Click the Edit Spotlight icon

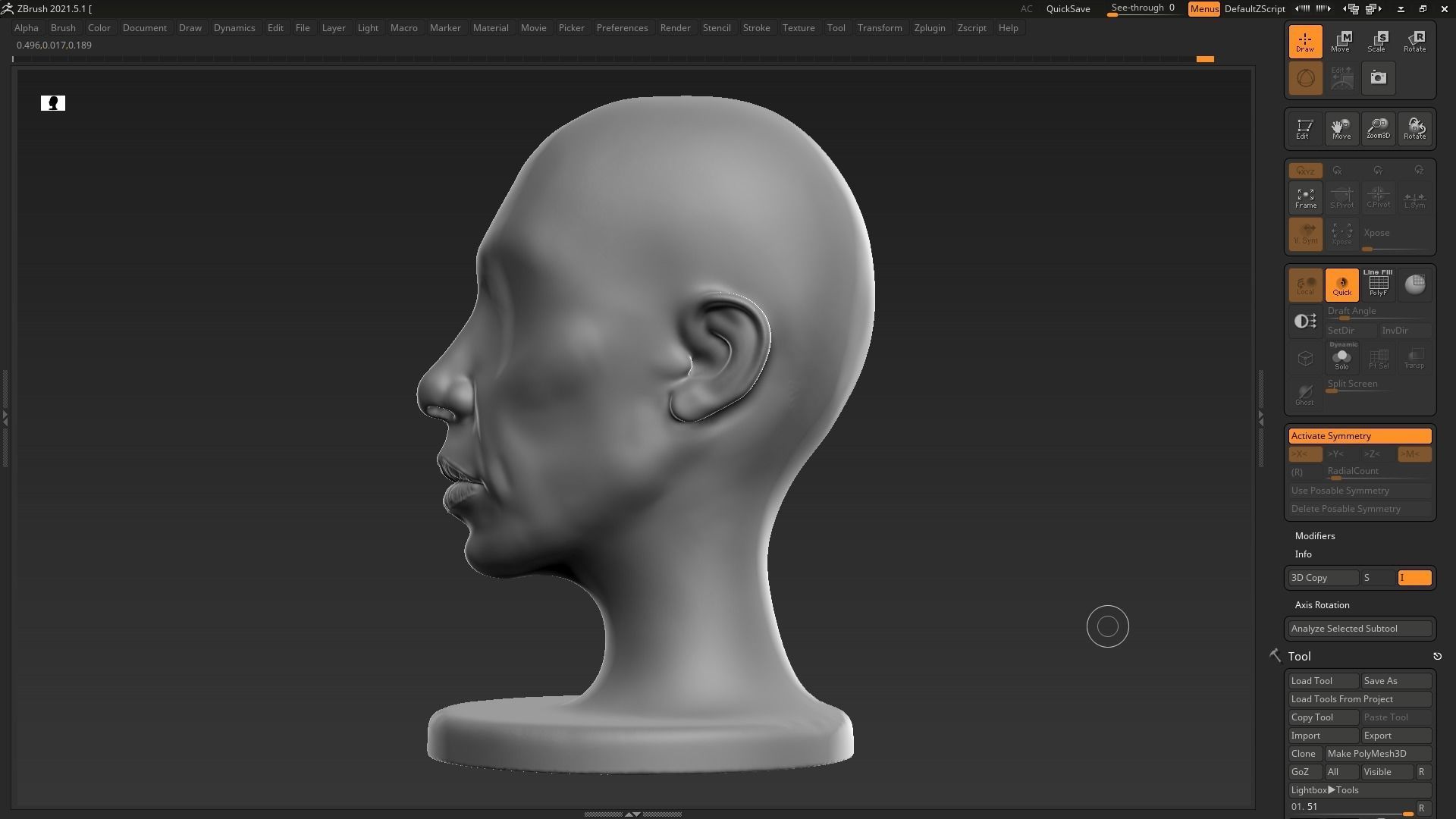1341,78
